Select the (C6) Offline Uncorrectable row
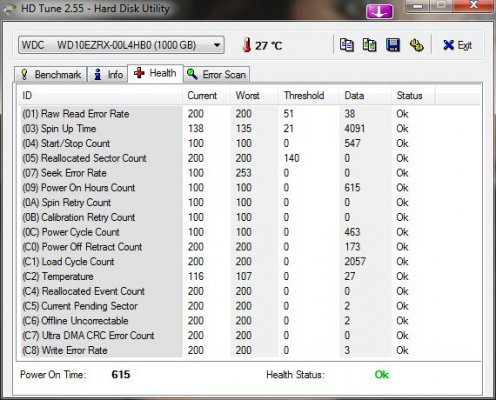 [x=228, y=321]
